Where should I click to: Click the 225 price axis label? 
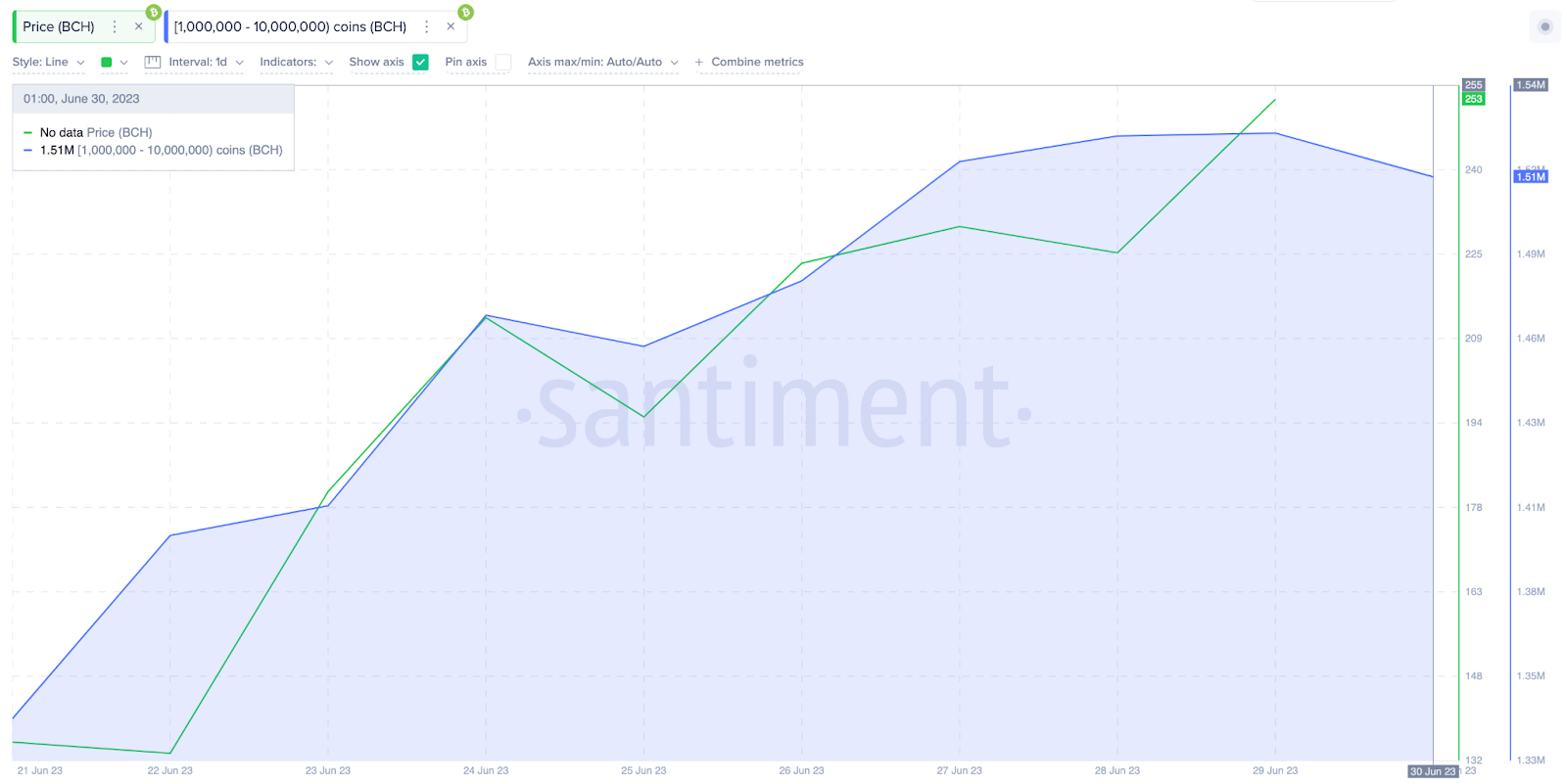1474,254
